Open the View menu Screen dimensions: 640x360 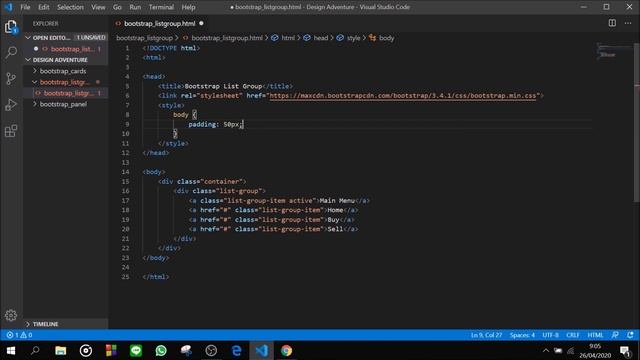tap(98, 7)
